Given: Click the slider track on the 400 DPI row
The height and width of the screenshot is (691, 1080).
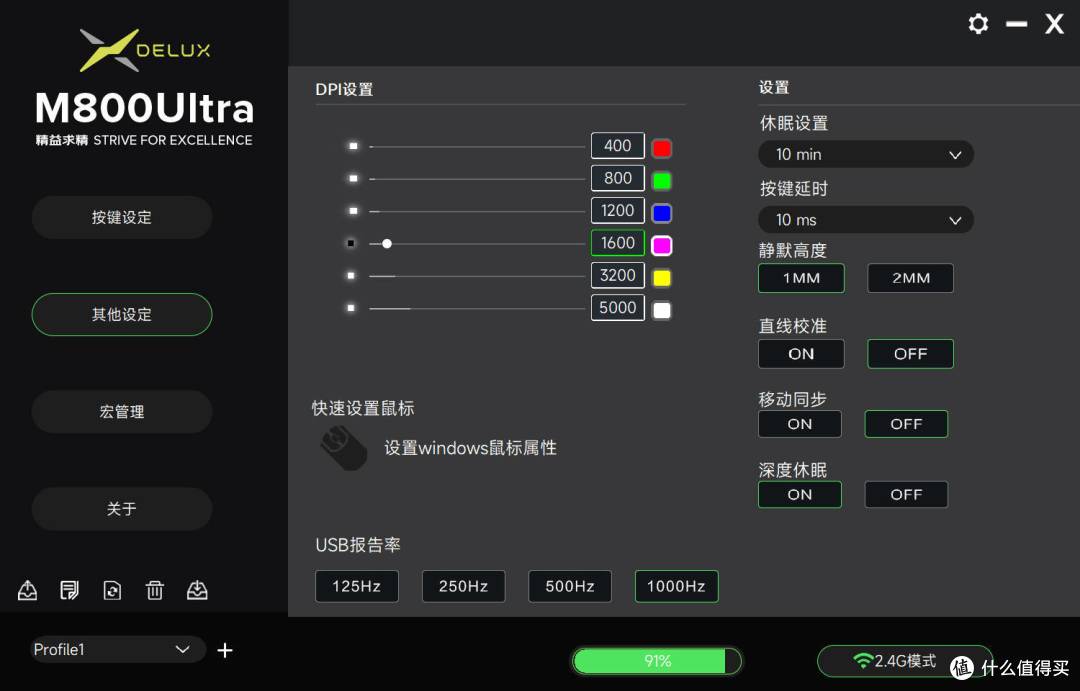Looking at the screenshot, I should coord(477,147).
